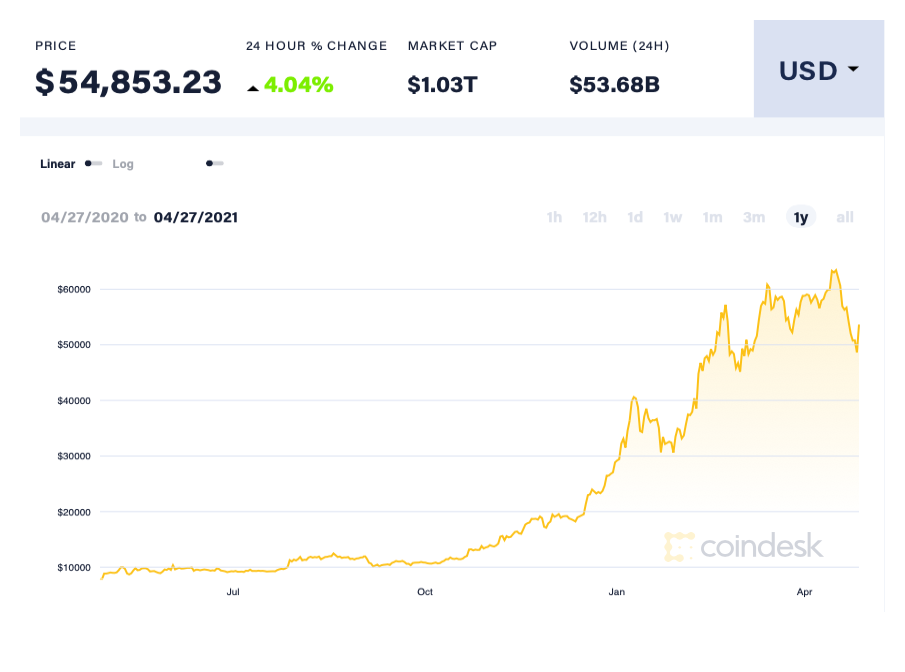
Task: Switch to the 3m time range tab
Action: (754, 217)
